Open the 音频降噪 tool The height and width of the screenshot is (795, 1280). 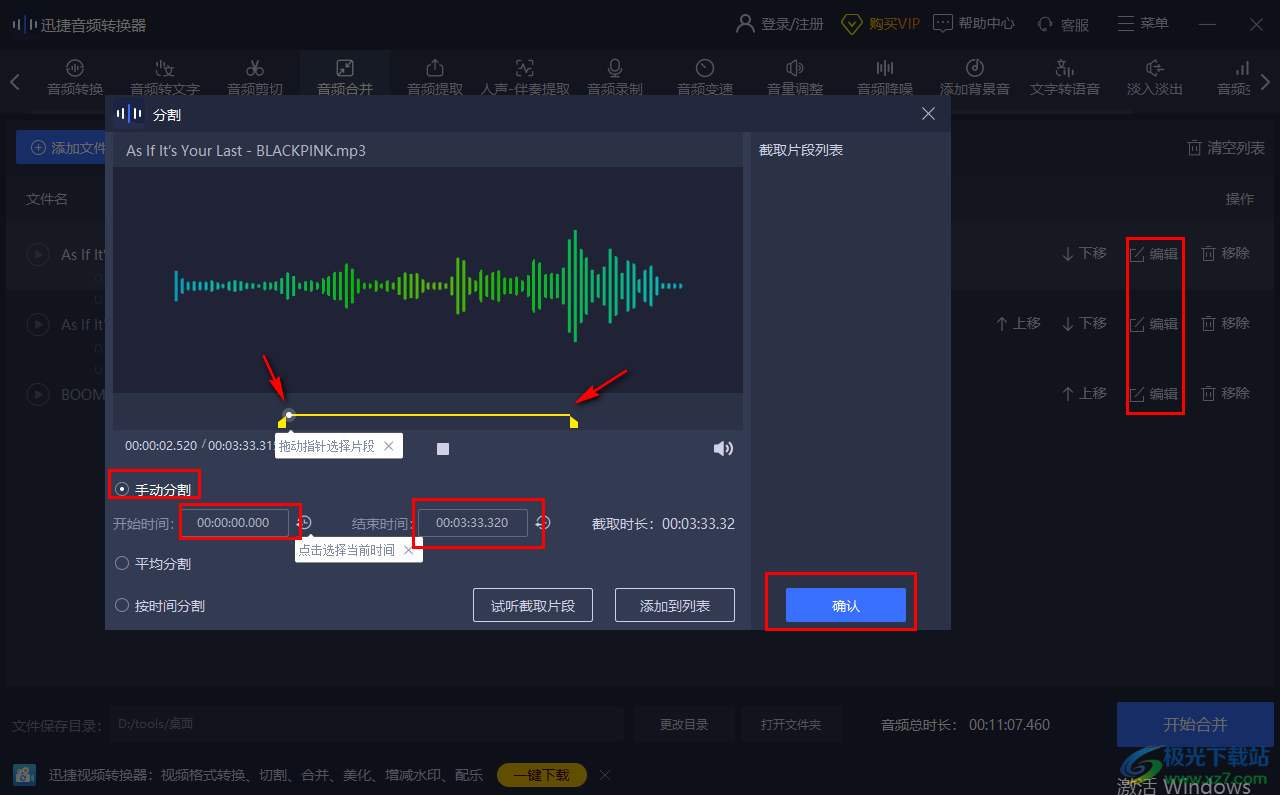tap(885, 78)
